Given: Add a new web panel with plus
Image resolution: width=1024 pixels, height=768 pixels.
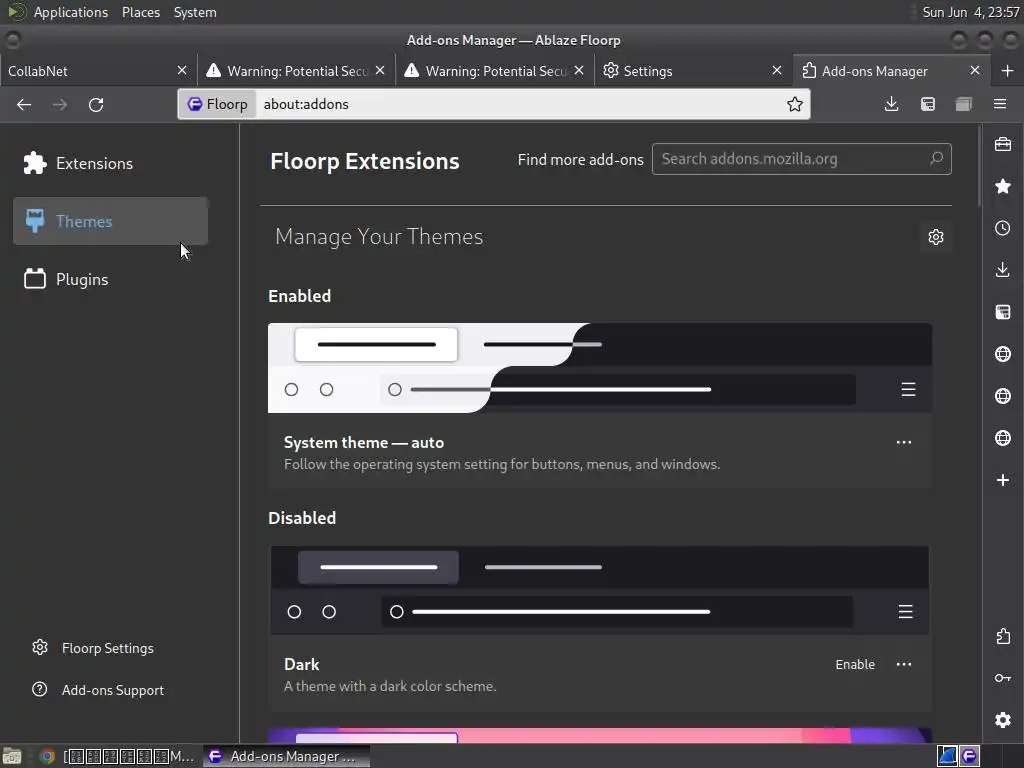Looking at the screenshot, I should [1003, 480].
